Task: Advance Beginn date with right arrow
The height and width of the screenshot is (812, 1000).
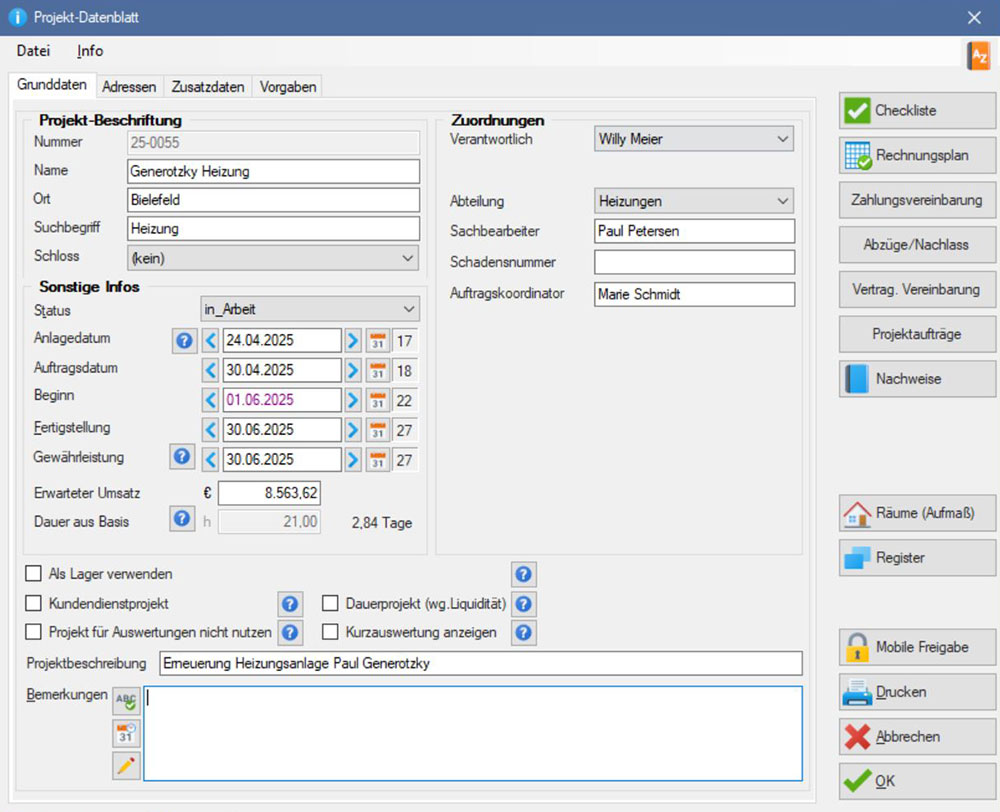Action: pyautogui.click(x=352, y=400)
